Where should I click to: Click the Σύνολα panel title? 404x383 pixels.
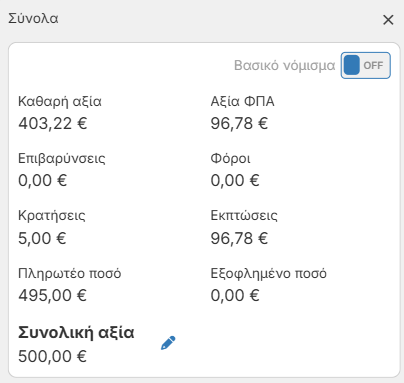(33, 18)
